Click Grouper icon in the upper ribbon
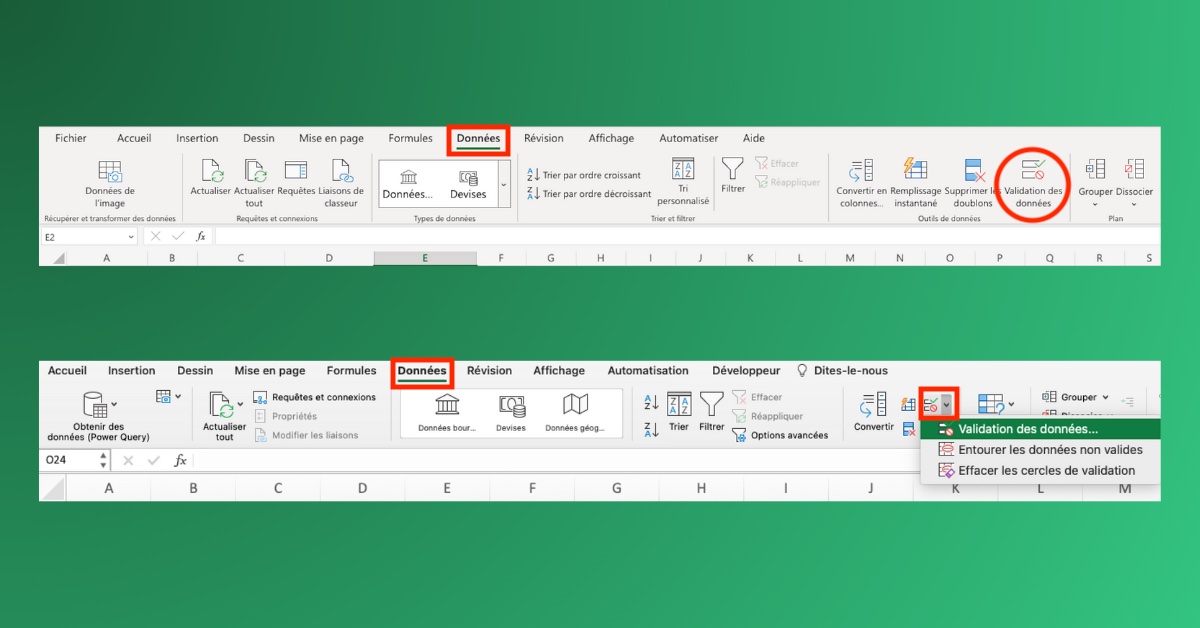1200x628 pixels. point(1095,170)
